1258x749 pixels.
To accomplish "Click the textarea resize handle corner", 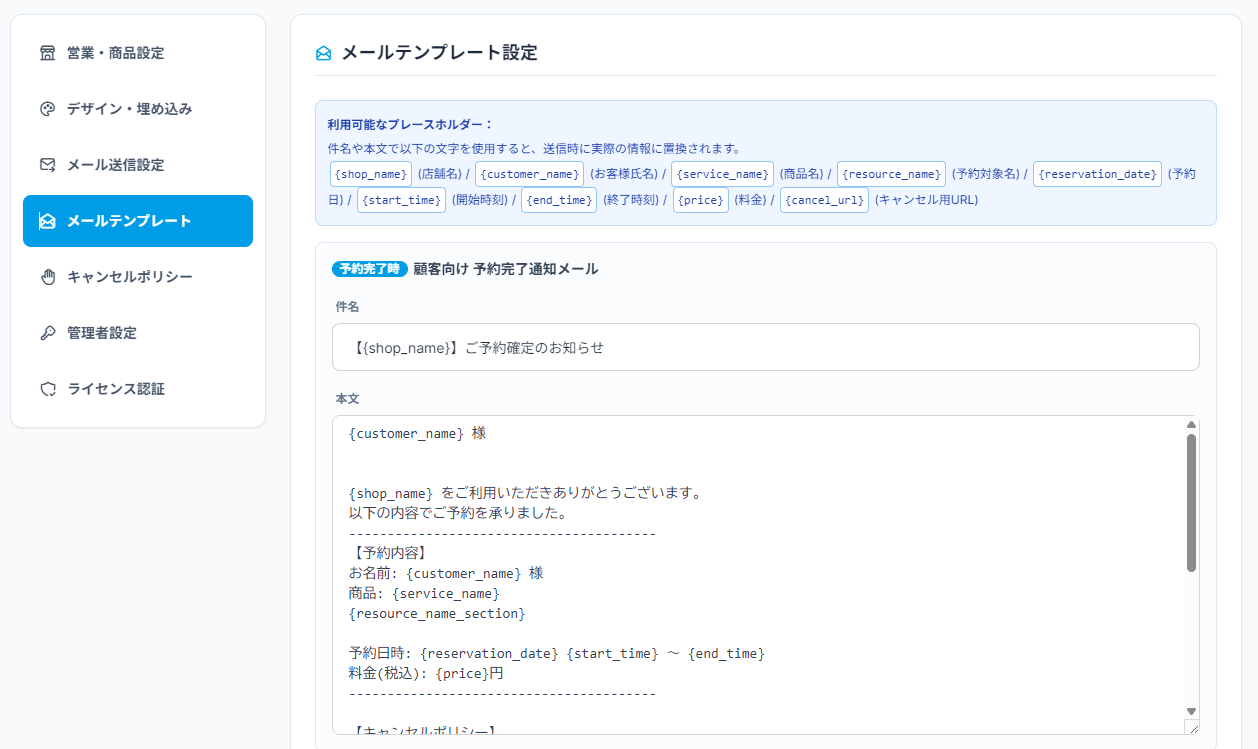I will click(1191, 727).
